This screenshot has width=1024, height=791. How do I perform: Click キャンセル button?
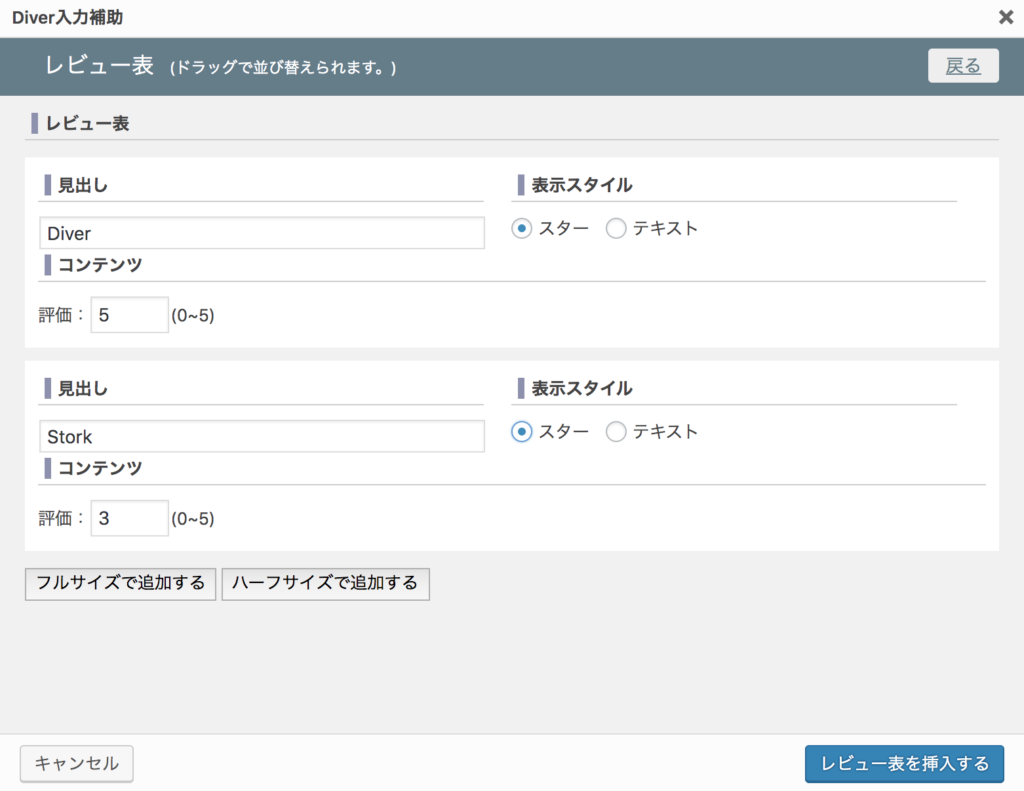click(76, 764)
